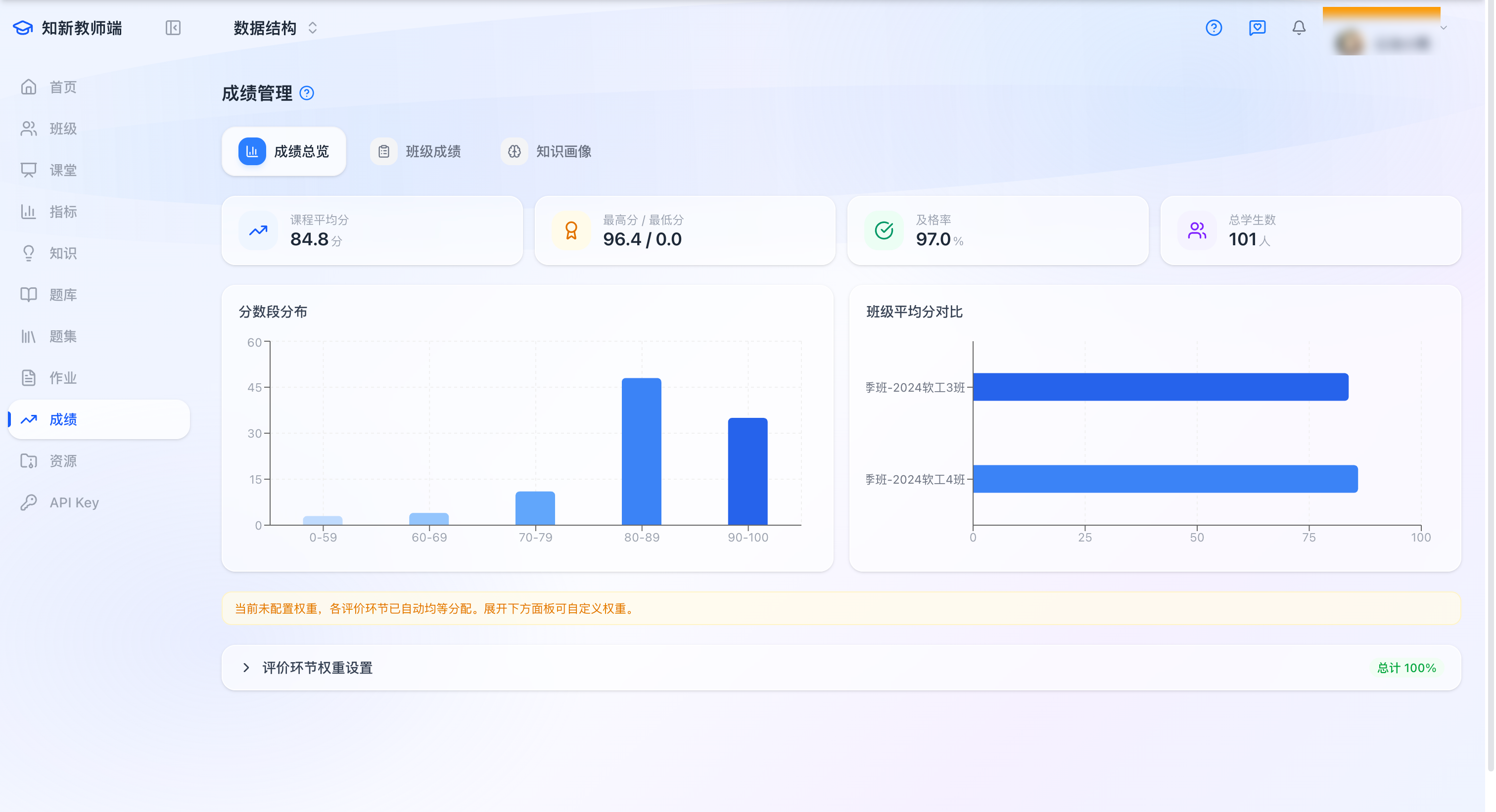Open 指标 in sidebar
The height and width of the screenshot is (812, 1496).
tap(99, 212)
